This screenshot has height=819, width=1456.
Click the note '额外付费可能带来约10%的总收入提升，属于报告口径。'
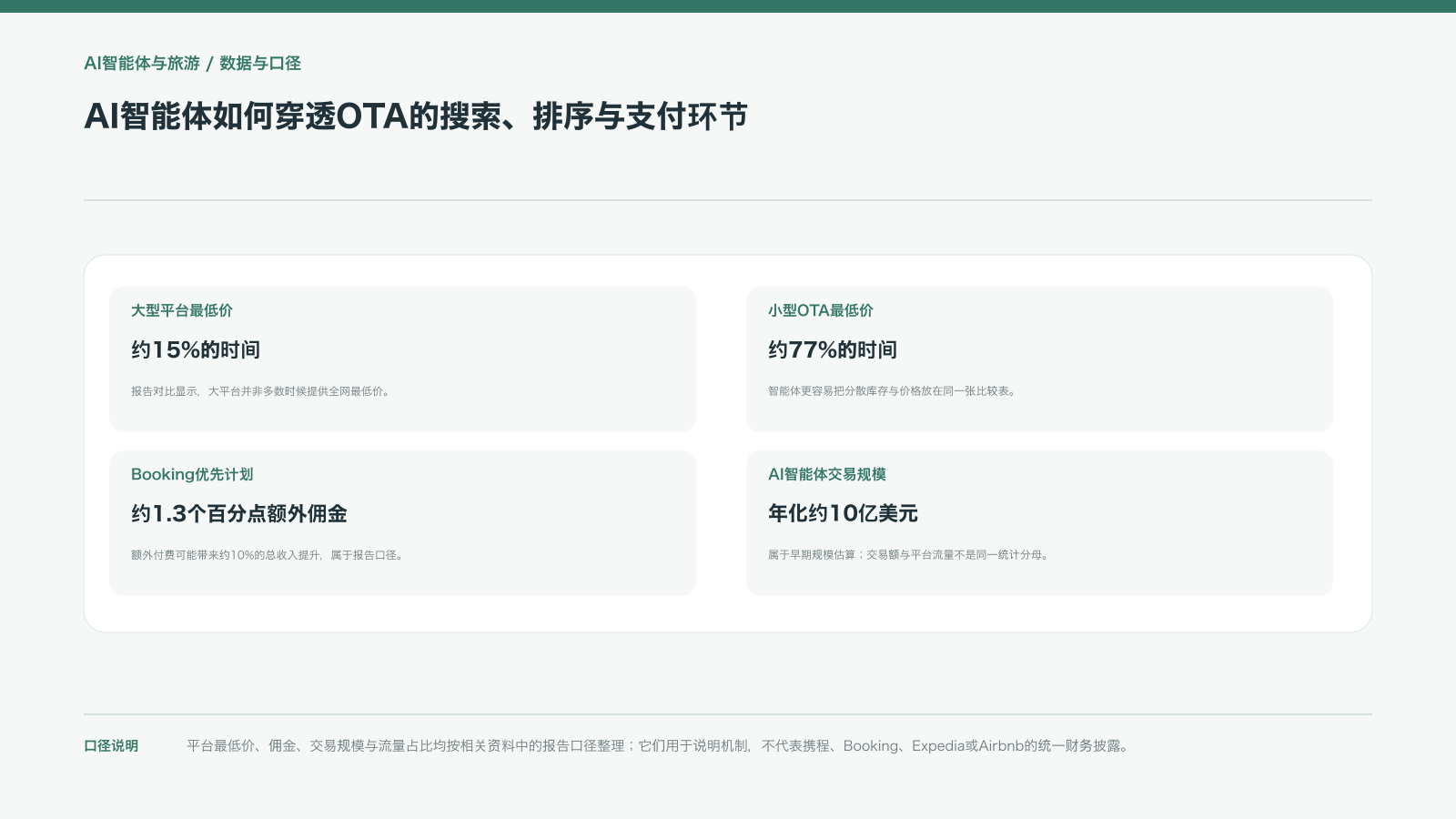268,555
